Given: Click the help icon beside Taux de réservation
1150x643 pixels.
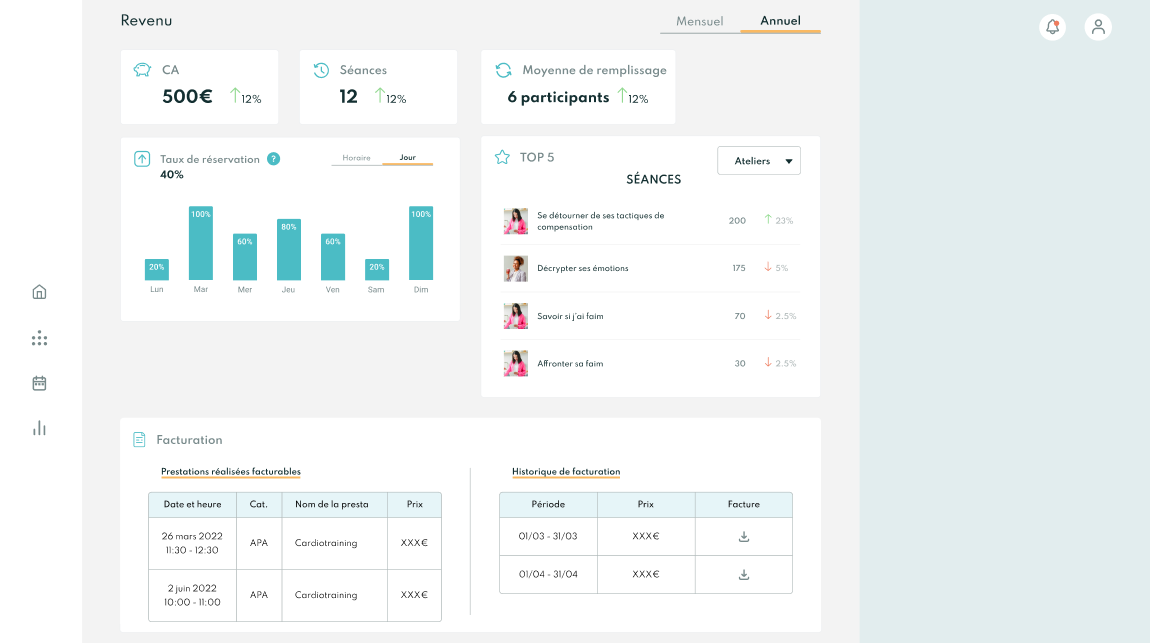Looking at the screenshot, I should 273,159.
